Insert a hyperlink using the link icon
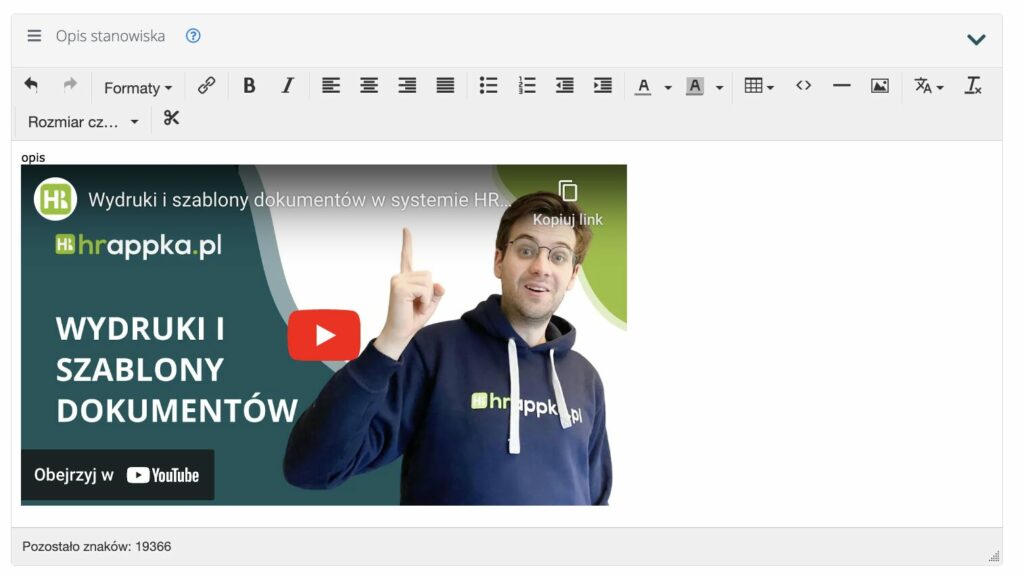 (207, 86)
